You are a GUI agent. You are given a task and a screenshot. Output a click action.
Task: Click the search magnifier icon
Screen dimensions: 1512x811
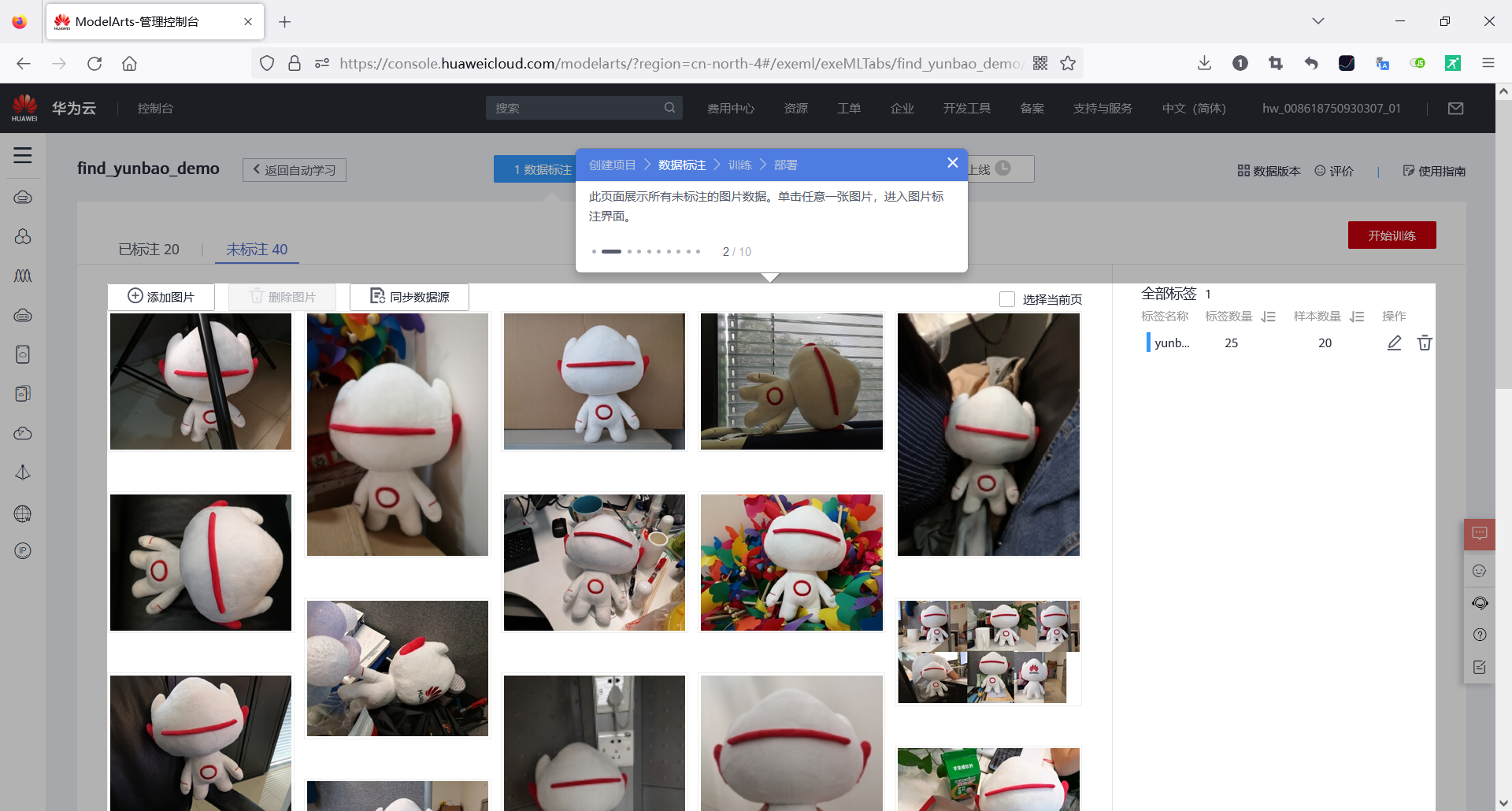pos(669,108)
